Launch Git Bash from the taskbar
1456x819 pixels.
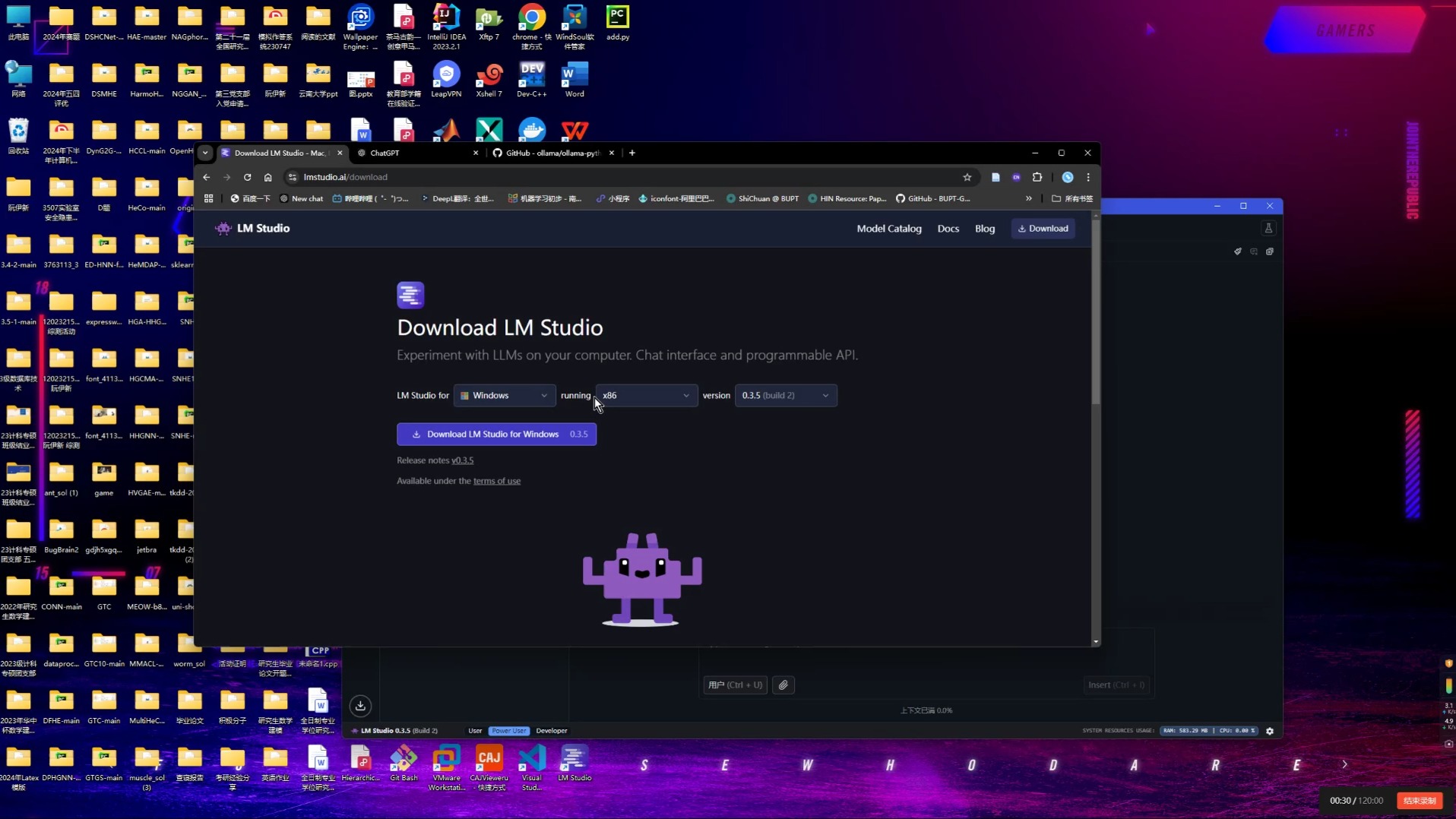(x=404, y=764)
